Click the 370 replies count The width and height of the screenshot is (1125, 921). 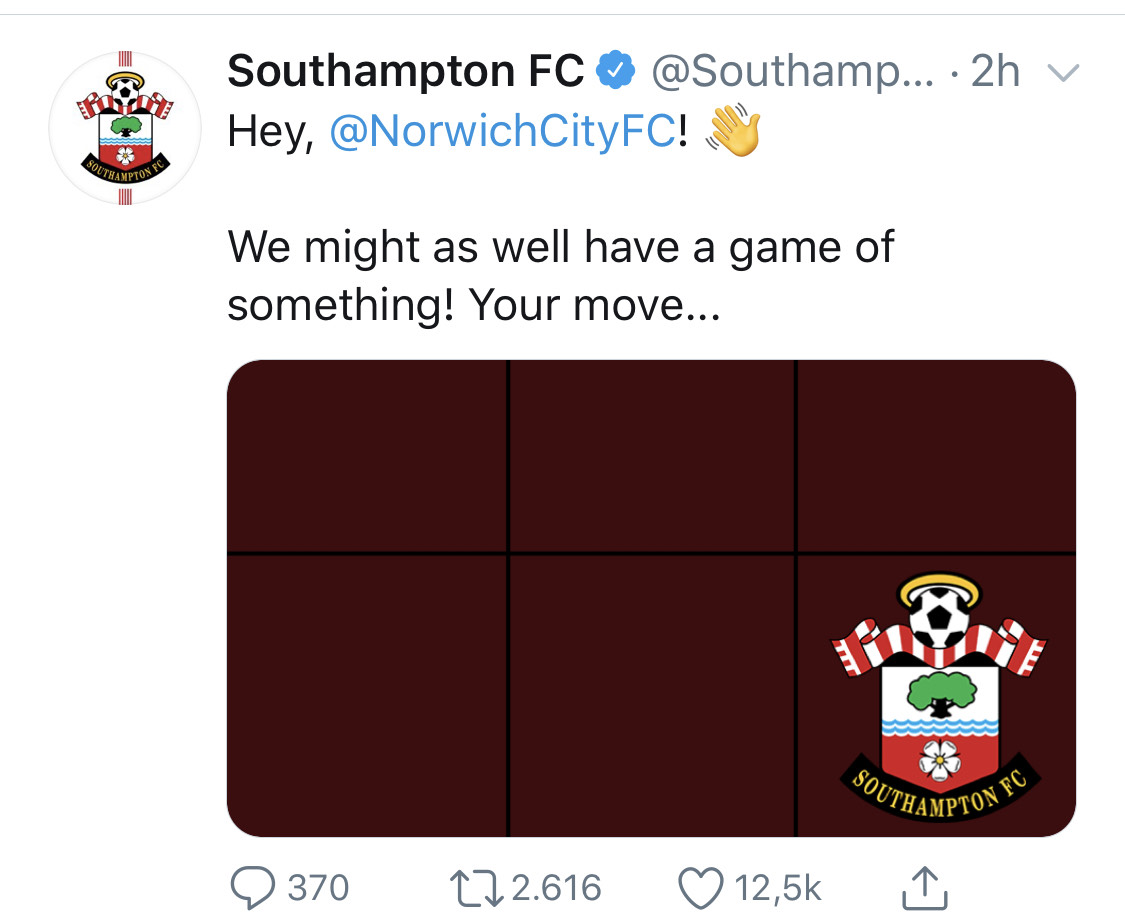tap(318, 887)
